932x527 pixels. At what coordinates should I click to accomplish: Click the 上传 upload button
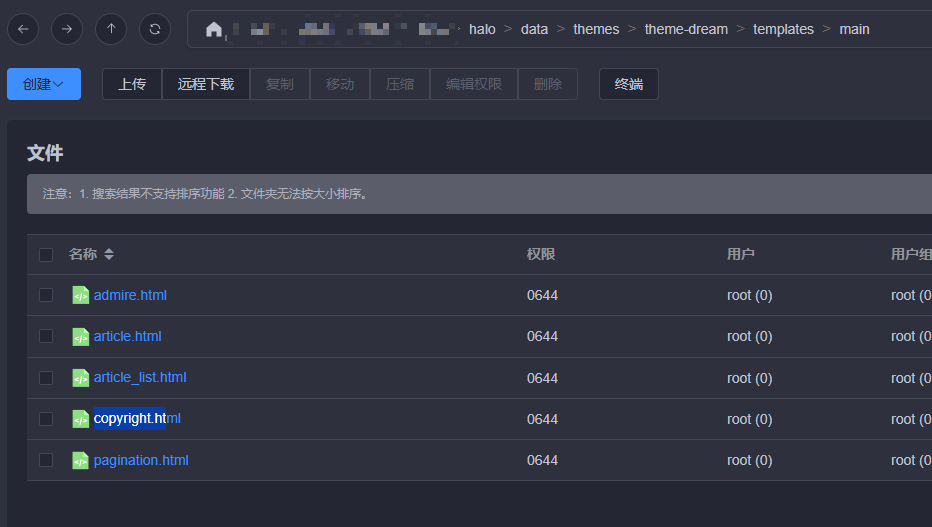pyautogui.click(x=132, y=84)
